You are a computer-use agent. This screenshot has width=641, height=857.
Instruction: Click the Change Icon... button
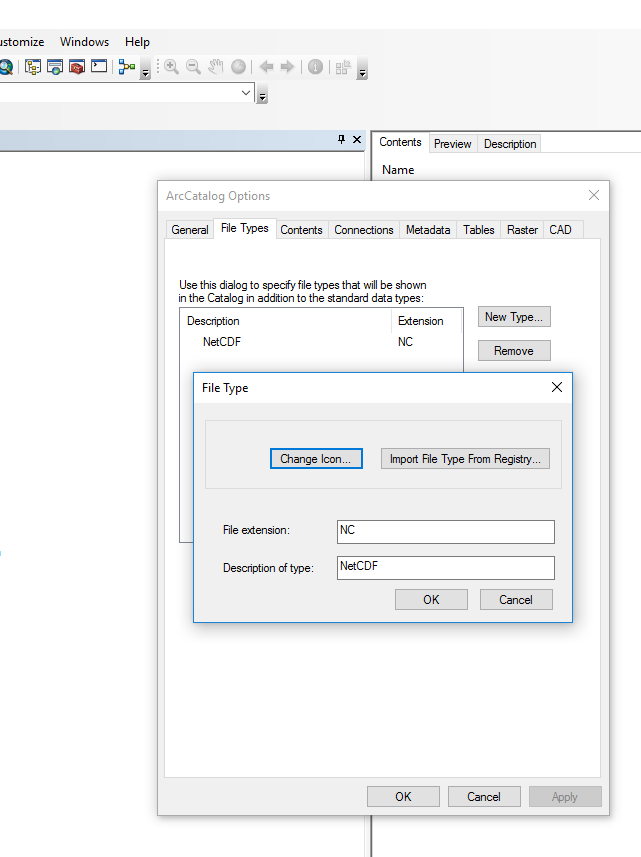(x=316, y=459)
